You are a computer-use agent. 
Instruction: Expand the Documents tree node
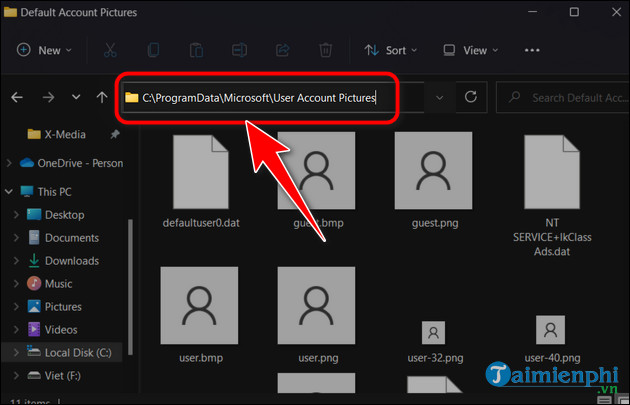click(x=16, y=238)
